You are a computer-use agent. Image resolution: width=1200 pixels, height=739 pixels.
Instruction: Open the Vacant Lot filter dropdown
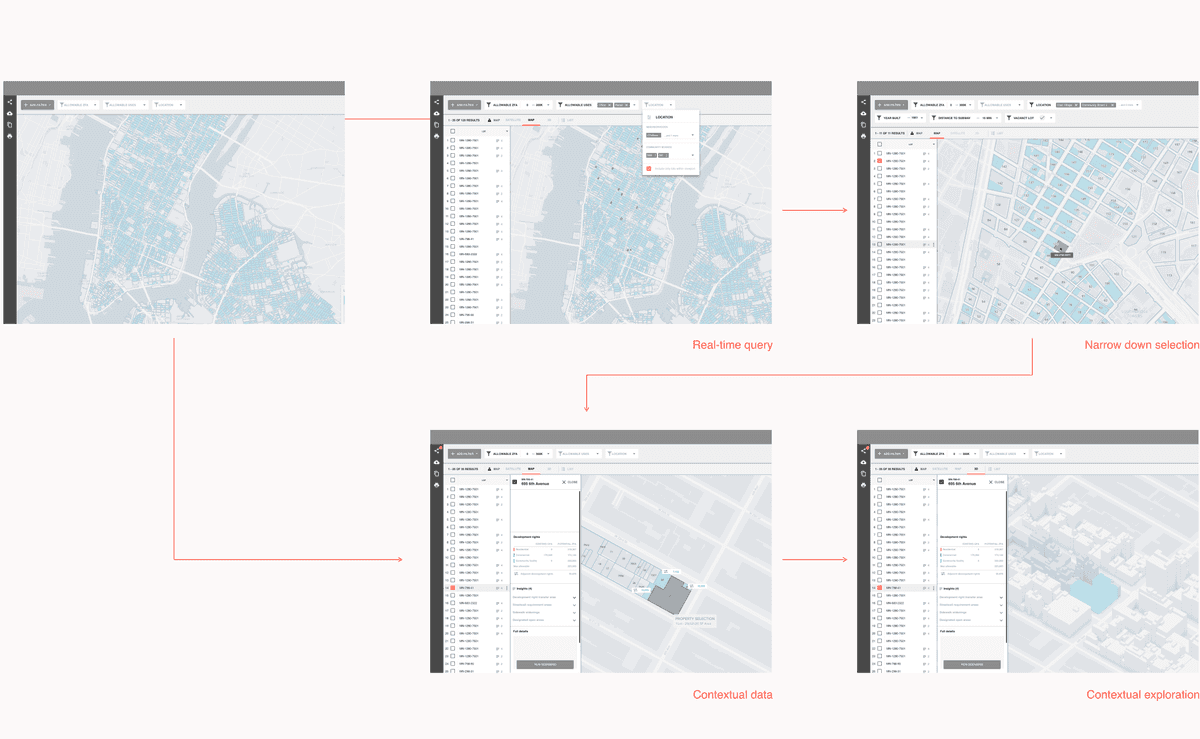(x=1051, y=118)
